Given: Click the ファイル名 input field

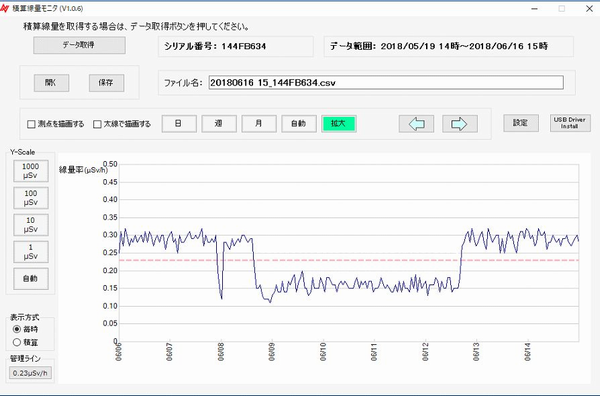Looking at the screenshot, I should point(386,83).
